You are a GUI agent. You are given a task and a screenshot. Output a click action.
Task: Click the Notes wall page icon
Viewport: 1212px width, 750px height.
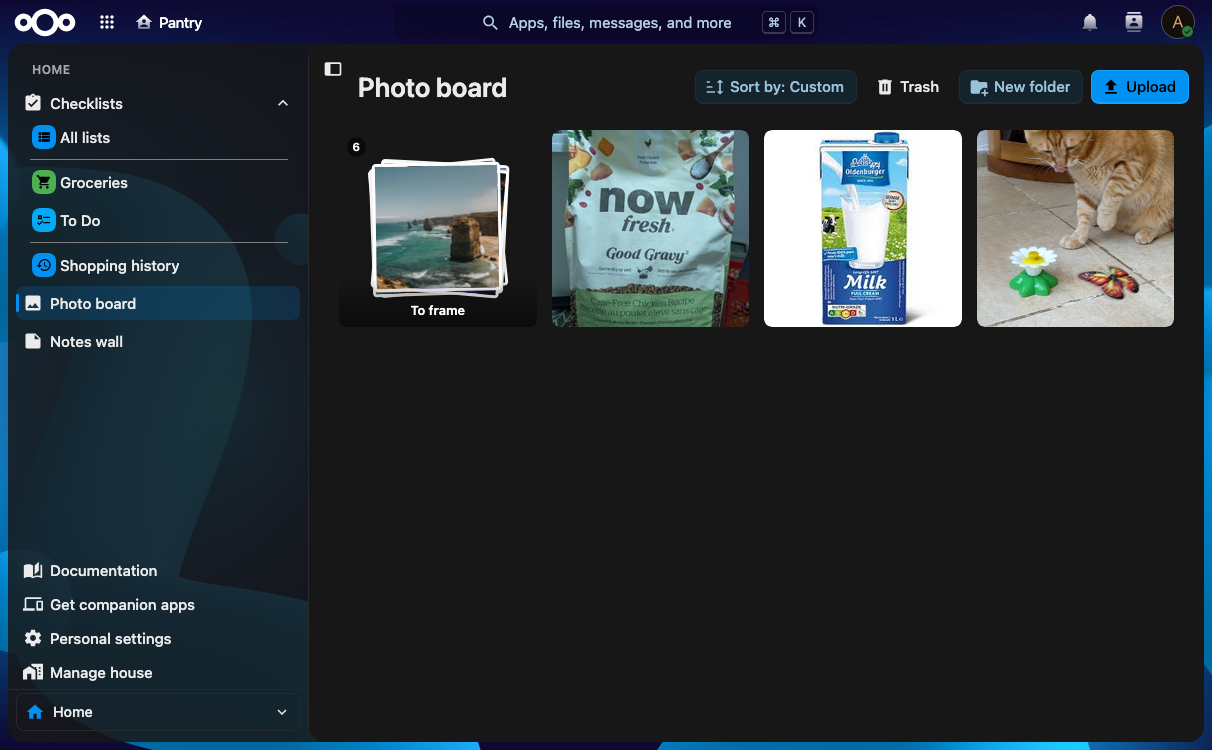[x=33, y=341]
